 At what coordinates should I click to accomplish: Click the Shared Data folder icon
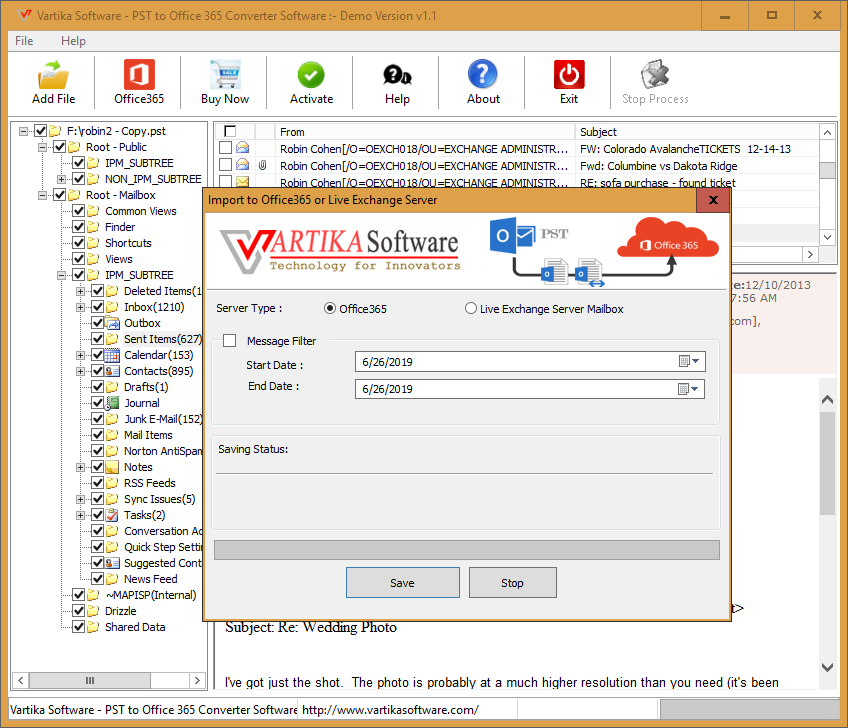pos(94,627)
